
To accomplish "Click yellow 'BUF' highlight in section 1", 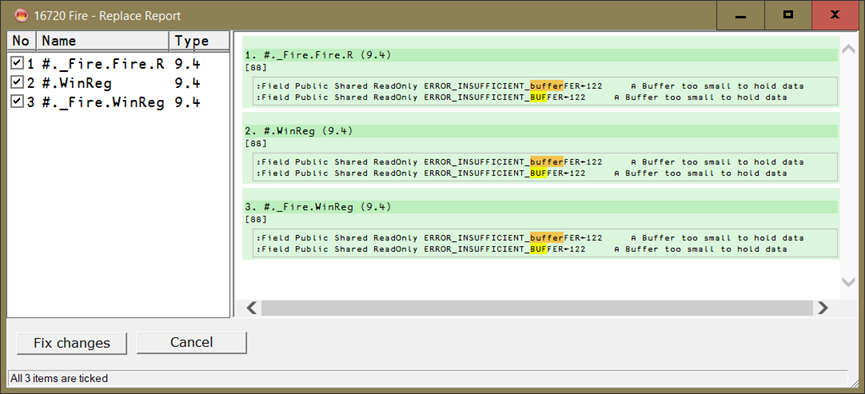I will click(538, 97).
